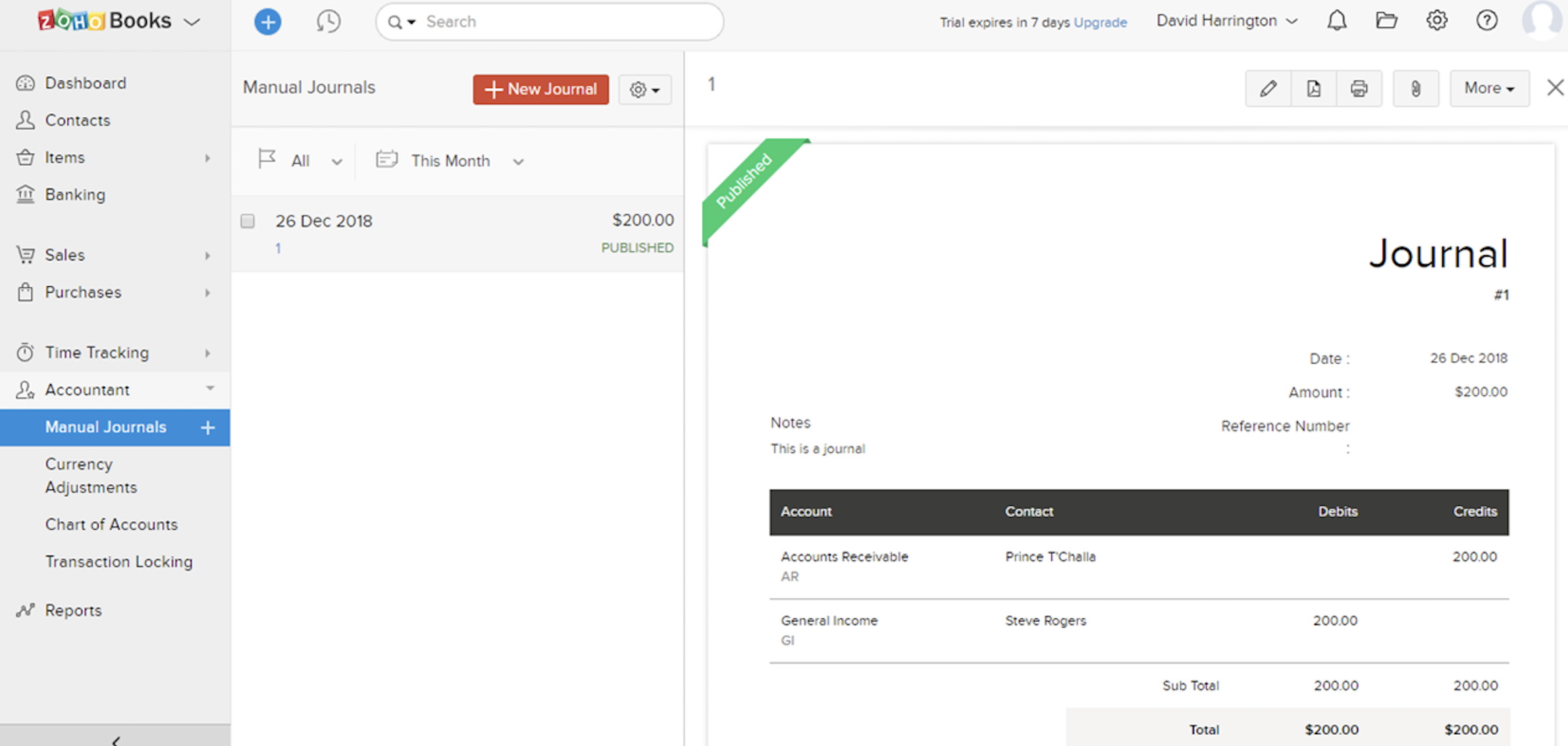Open the help question mark icon
Viewport: 1568px width, 746px height.
click(1486, 21)
